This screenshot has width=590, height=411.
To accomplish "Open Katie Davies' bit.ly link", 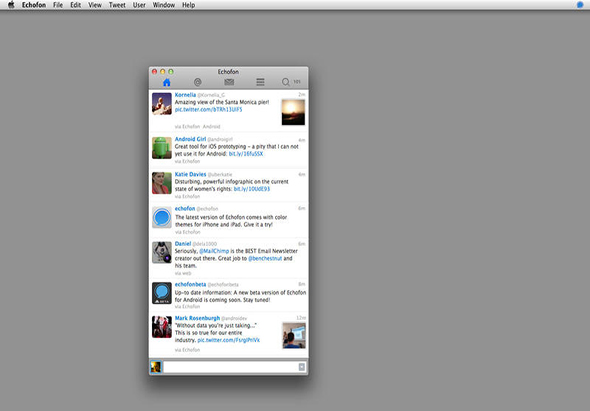I will tap(252, 189).
